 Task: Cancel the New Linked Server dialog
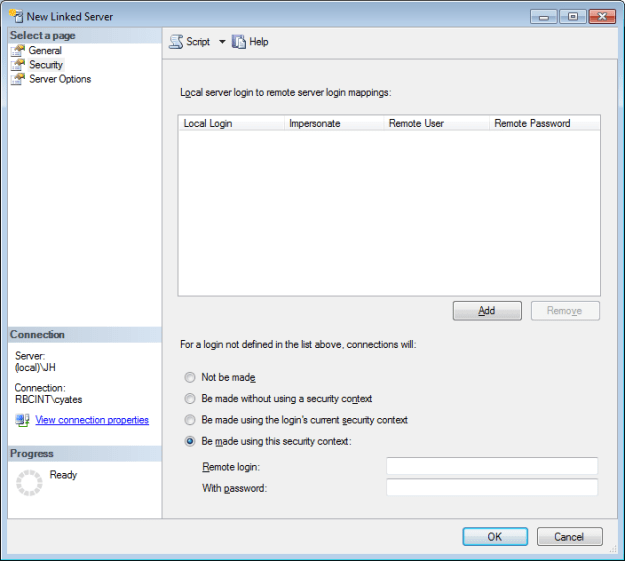(x=568, y=537)
